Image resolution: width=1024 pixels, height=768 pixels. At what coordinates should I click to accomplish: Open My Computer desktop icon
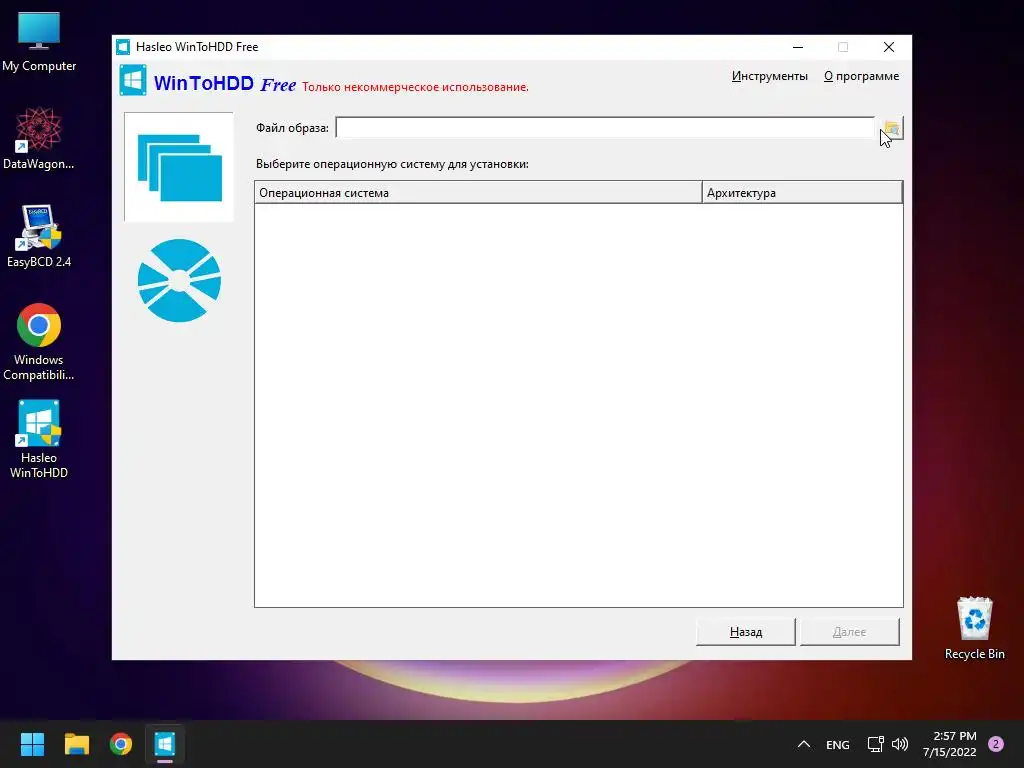39,42
